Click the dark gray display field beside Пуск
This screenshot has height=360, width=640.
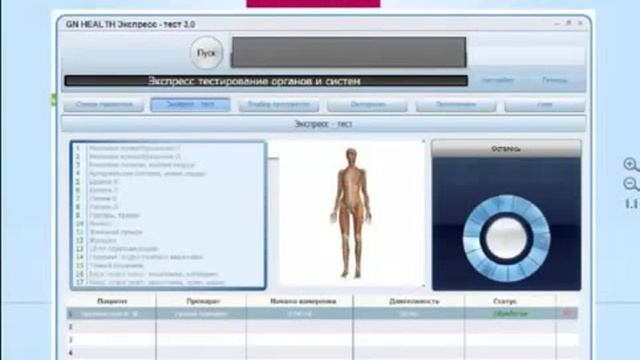(x=349, y=52)
